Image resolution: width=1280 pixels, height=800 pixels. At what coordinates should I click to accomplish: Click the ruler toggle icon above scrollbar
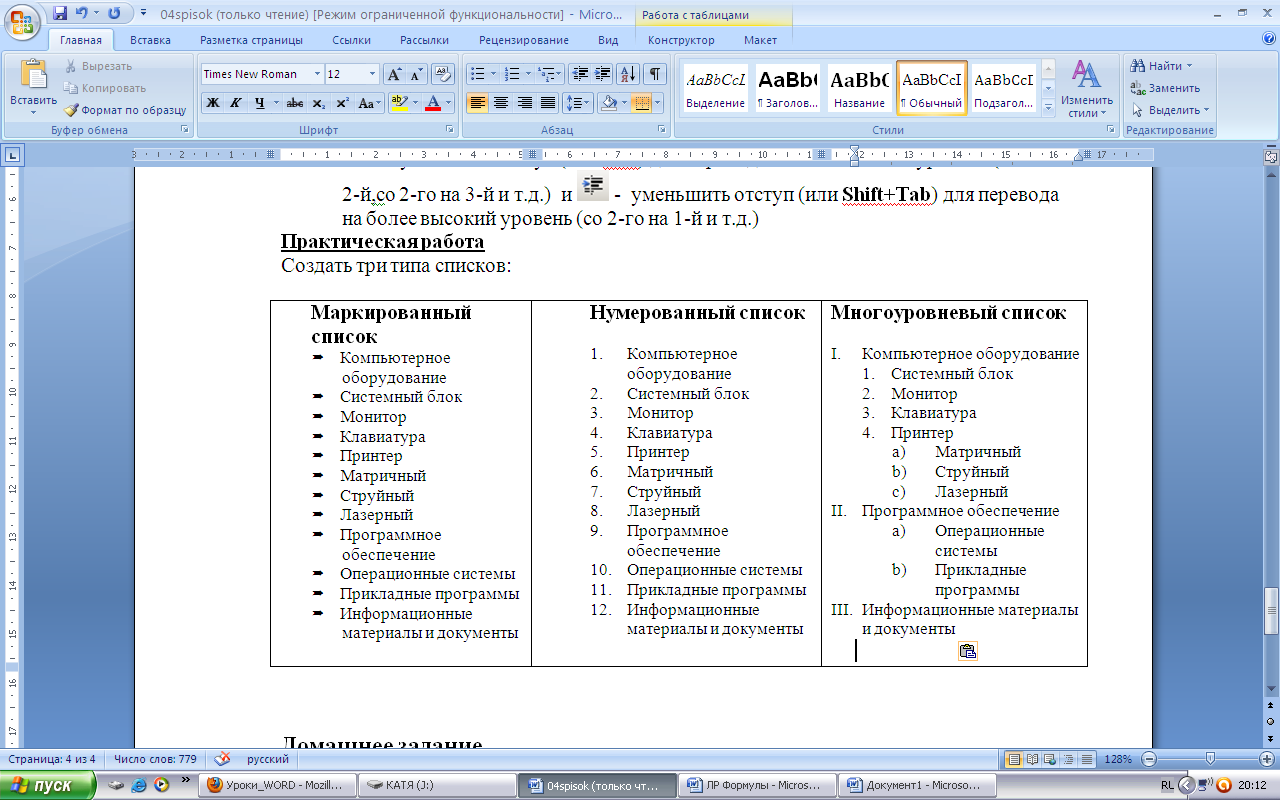click(x=1270, y=156)
